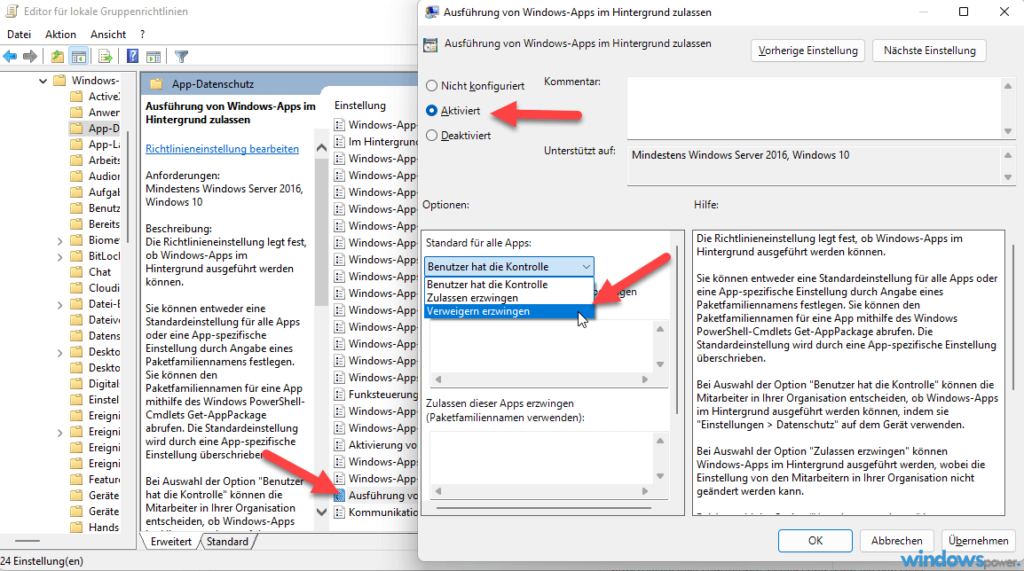1024x571 pixels.
Task: Switch to the Standard tab
Action: (227, 542)
